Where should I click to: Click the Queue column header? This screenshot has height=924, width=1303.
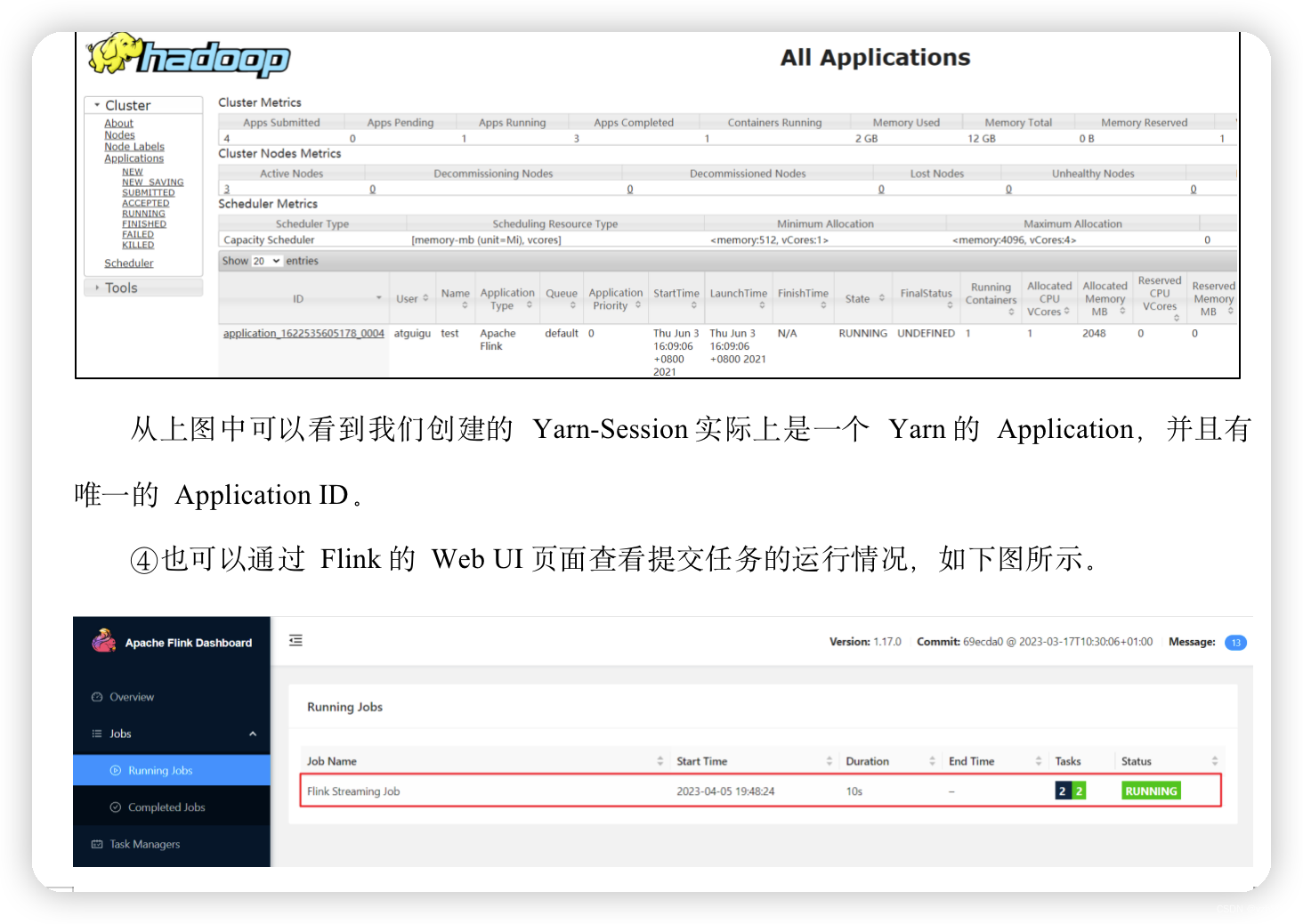pyautogui.click(x=562, y=298)
